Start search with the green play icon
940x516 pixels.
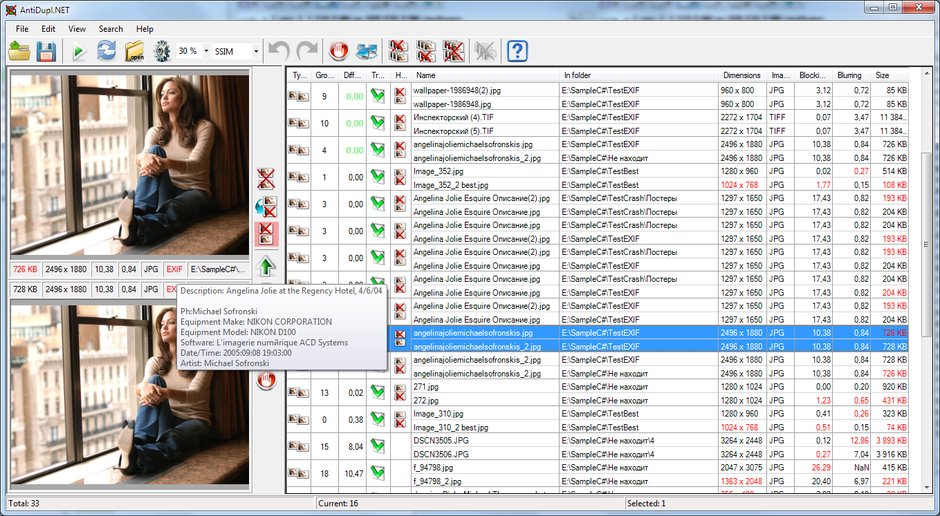[78, 52]
